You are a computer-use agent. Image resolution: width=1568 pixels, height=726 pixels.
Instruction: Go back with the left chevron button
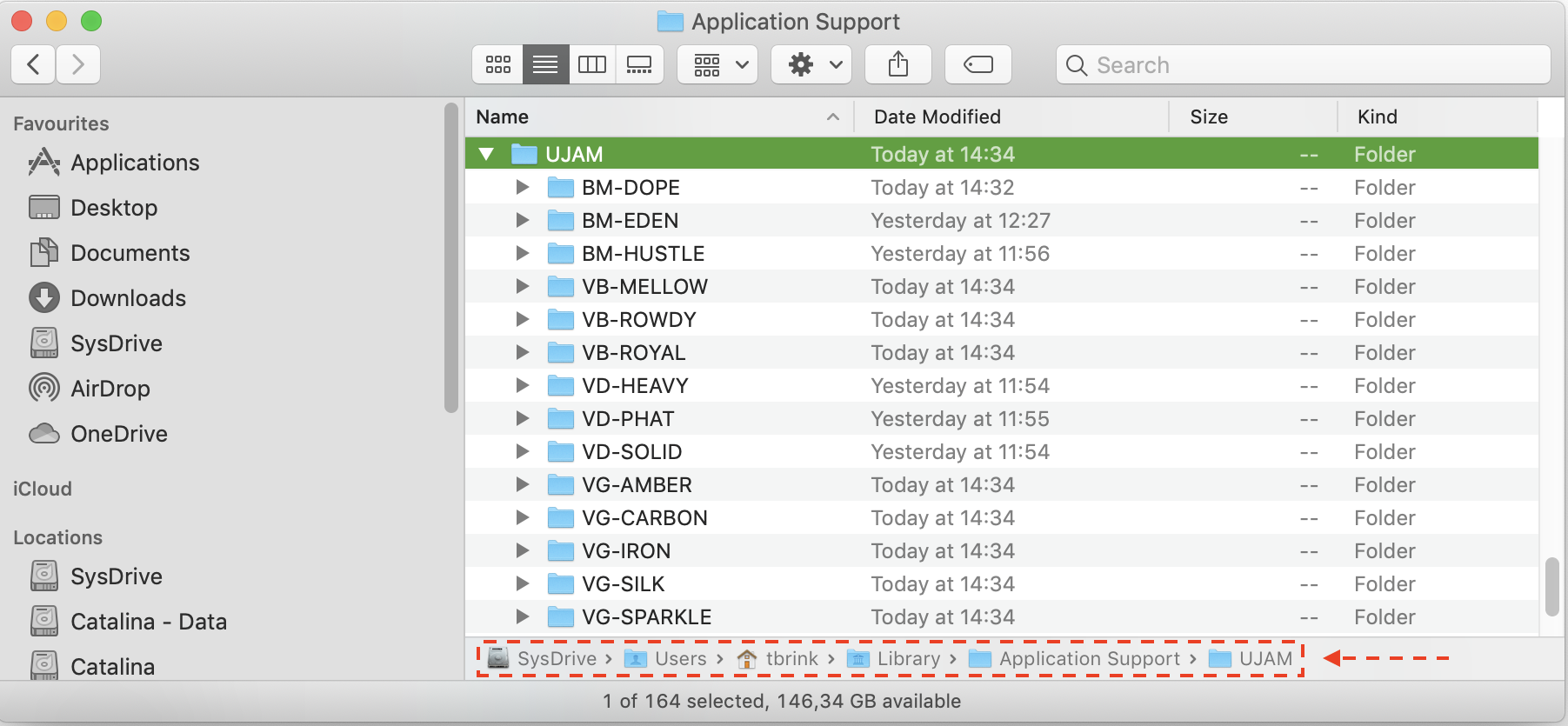tap(34, 64)
